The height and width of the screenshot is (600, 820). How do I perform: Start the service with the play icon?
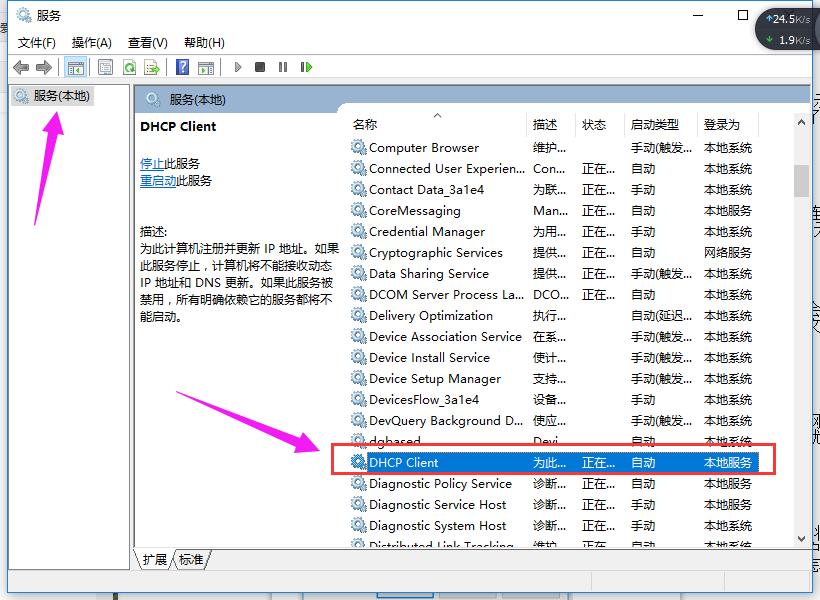tap(237, 67)
